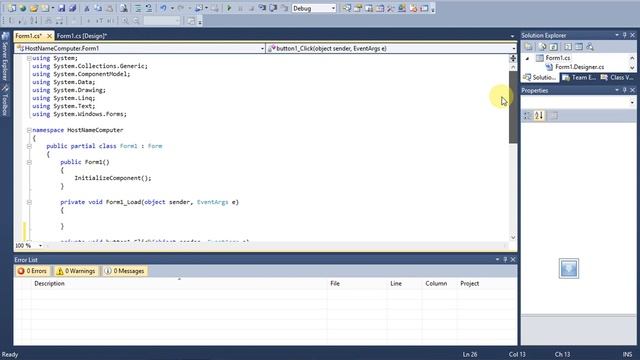This screenshot has width=640, height=360.
Task: Collapse the using directives outline
Action: pyautogui.click(x=29, y=58)
